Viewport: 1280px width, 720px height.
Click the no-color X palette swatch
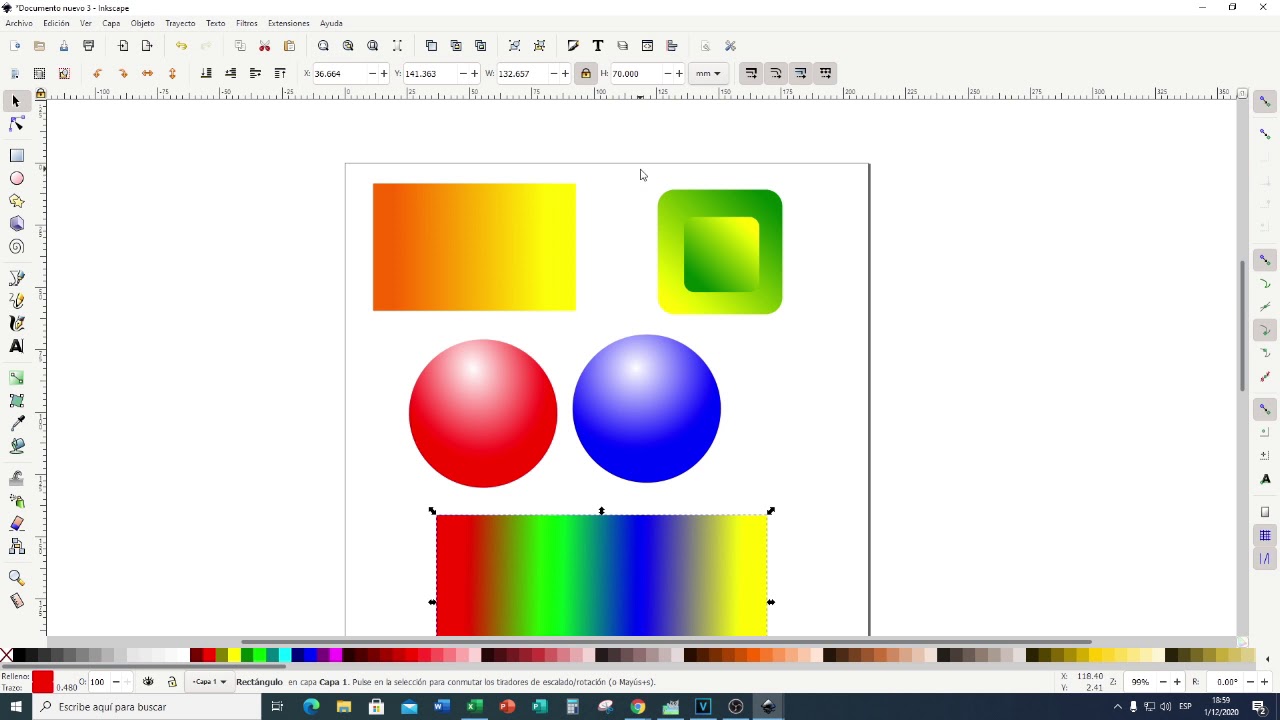7,655
